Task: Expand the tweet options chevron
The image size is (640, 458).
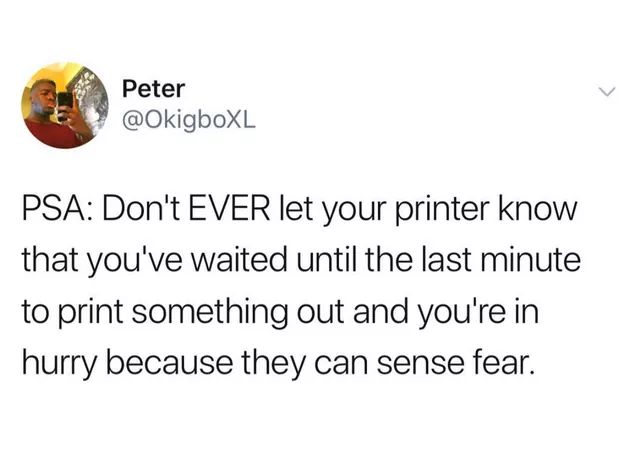Action: (607, 92)
